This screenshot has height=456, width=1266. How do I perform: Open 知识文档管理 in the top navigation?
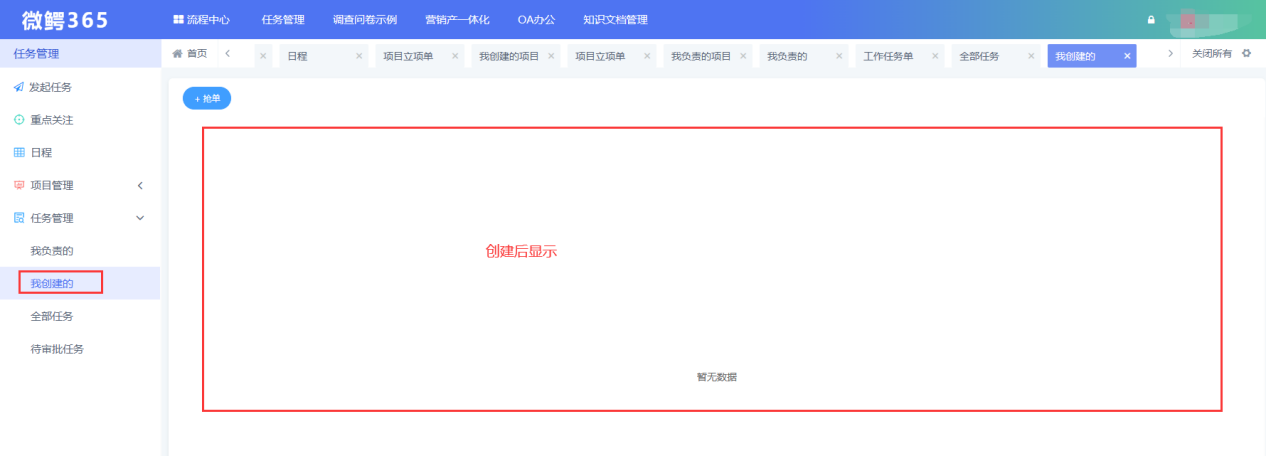click(x=615, y=20)
